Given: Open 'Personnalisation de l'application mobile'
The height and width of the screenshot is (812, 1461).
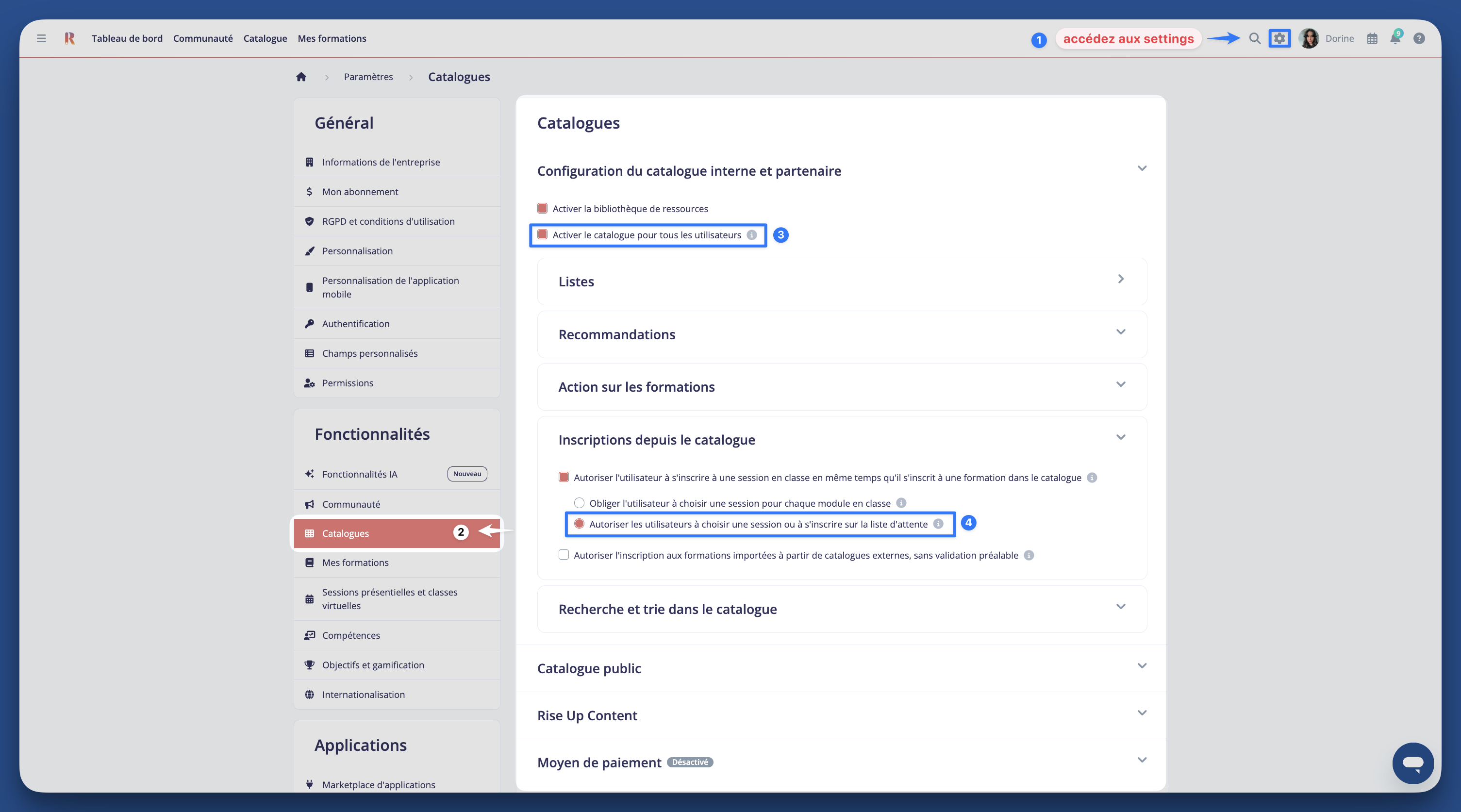Looking at the screenshot, I should point(397,287).
